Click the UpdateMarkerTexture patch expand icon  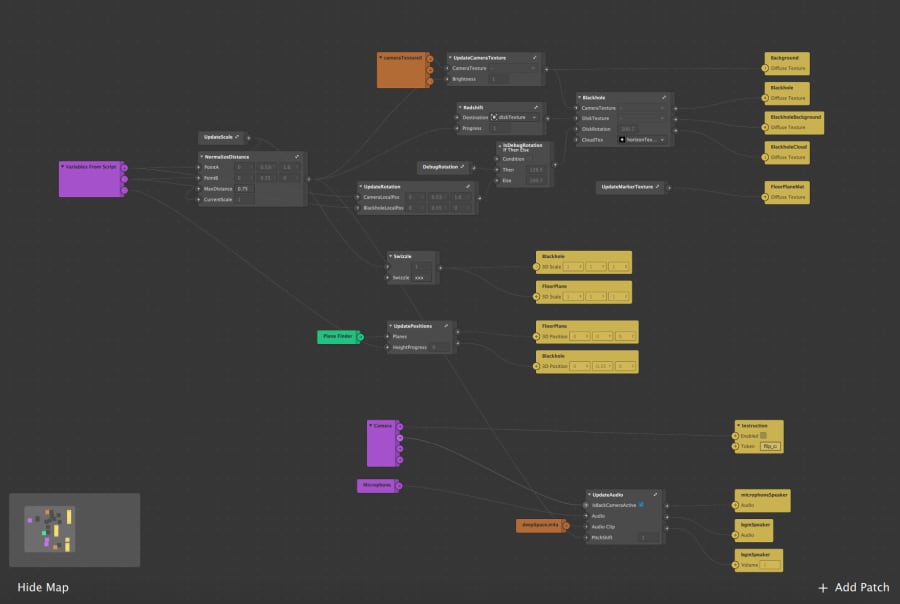tap(657, 187)
